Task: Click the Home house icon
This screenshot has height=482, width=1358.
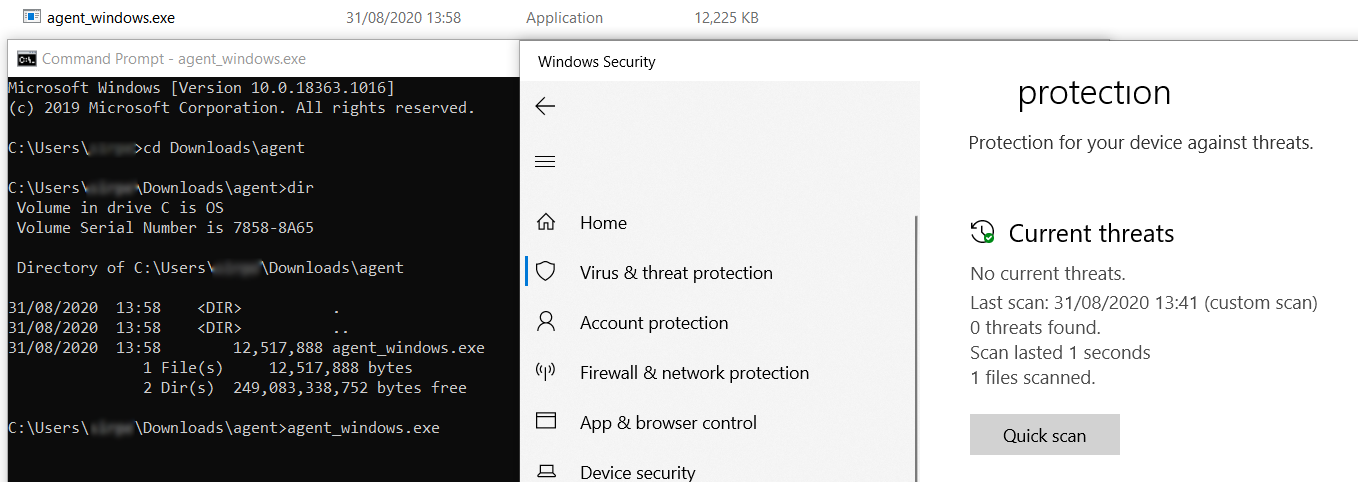Action: (x=546, y=223)
